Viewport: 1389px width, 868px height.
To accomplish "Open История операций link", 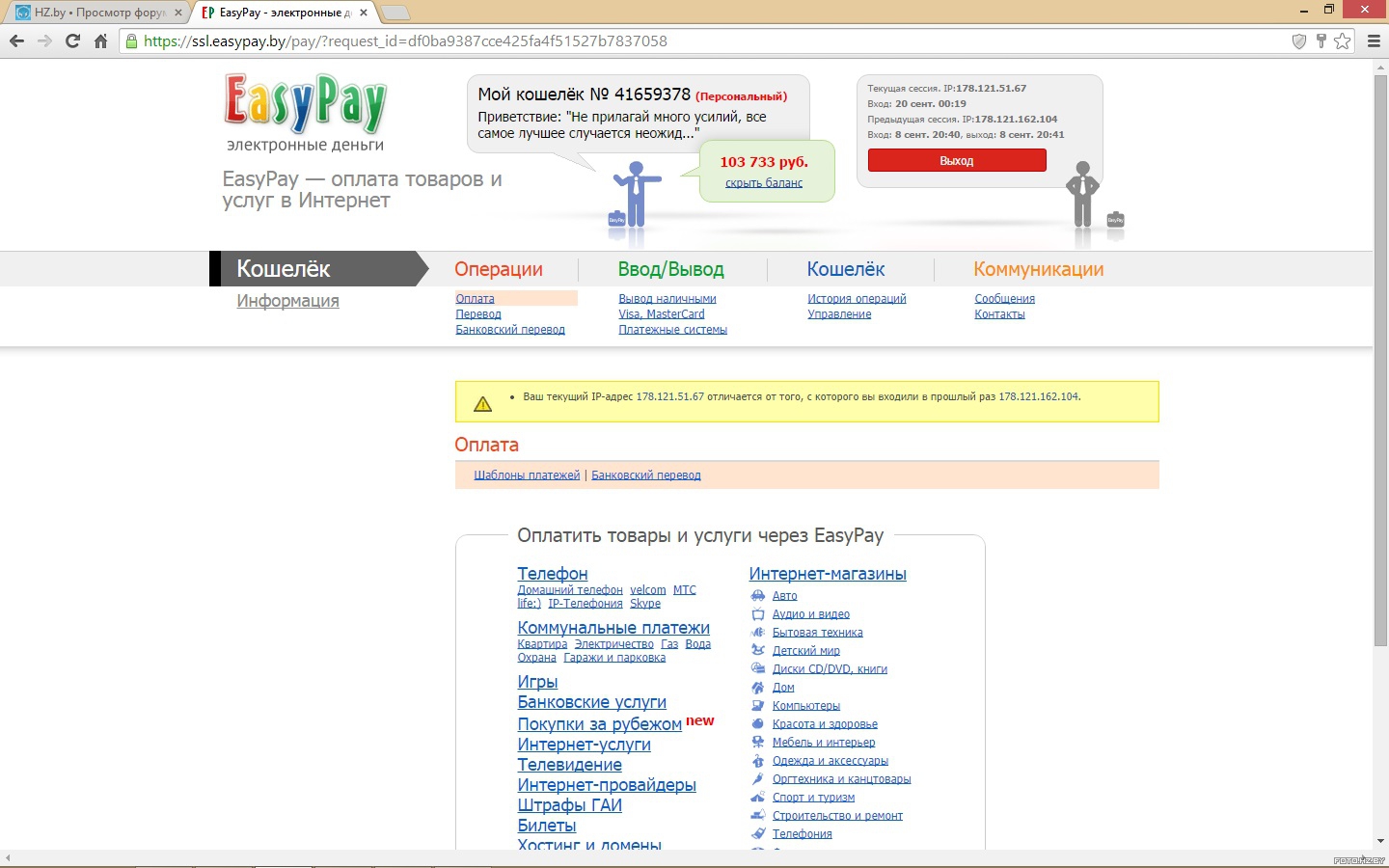I will tap(857, 299).
